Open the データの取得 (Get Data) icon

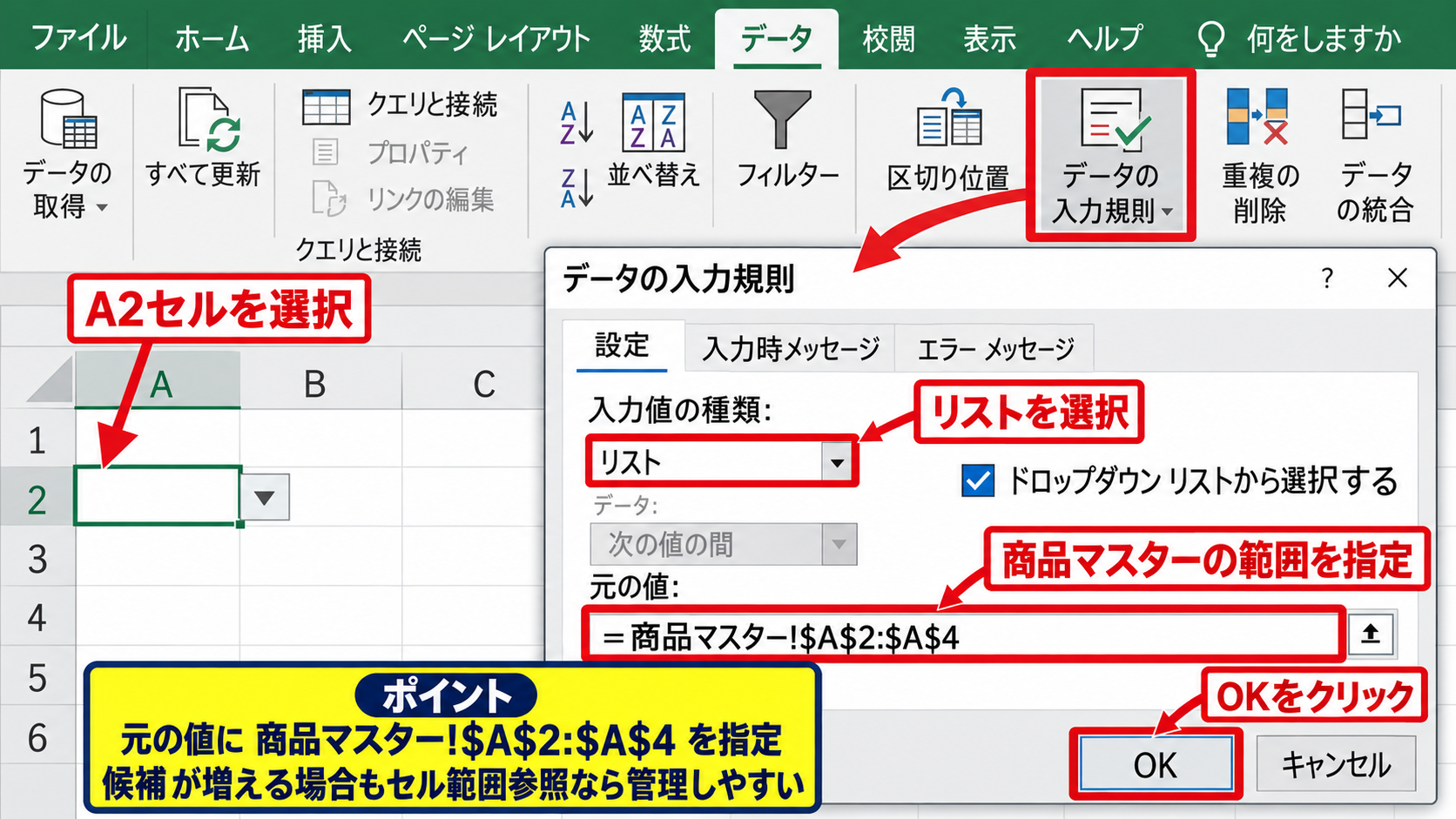pyautogui.click(x=67, y=118)
